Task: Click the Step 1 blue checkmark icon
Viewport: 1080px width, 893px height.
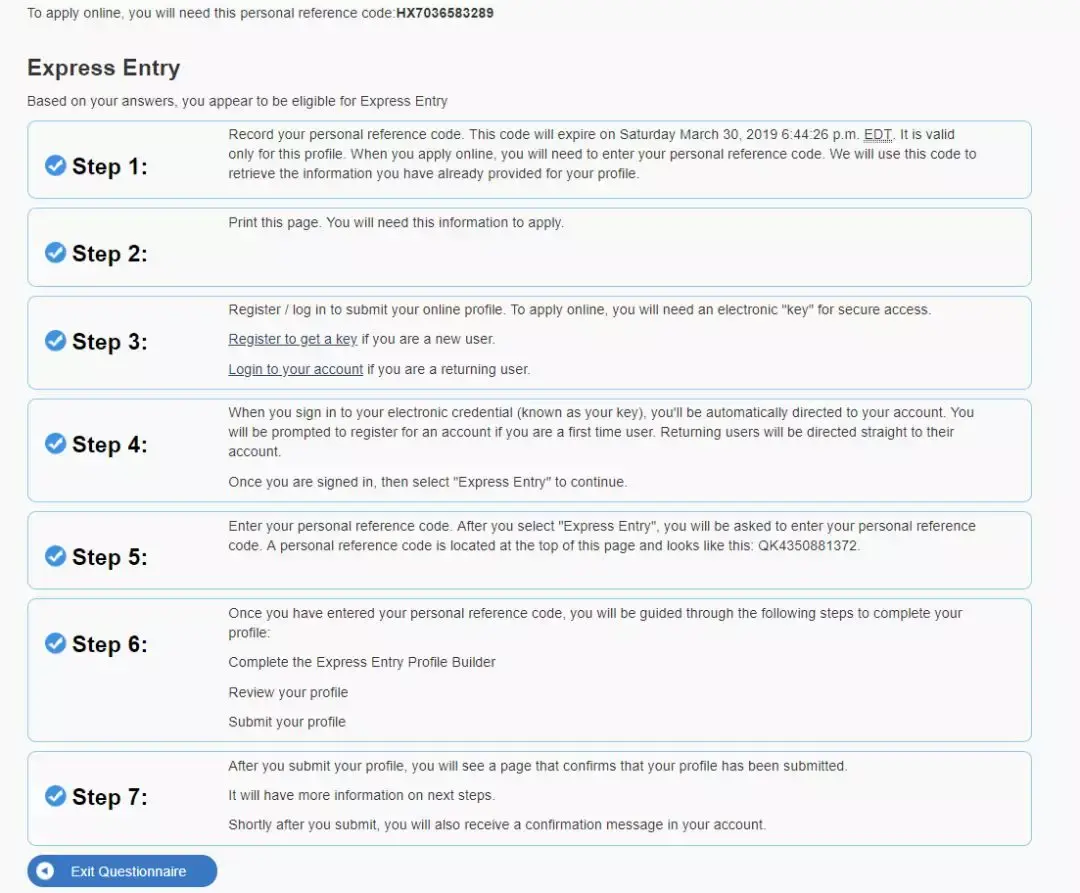Action: pyautogui.click(x=56, y=166)
